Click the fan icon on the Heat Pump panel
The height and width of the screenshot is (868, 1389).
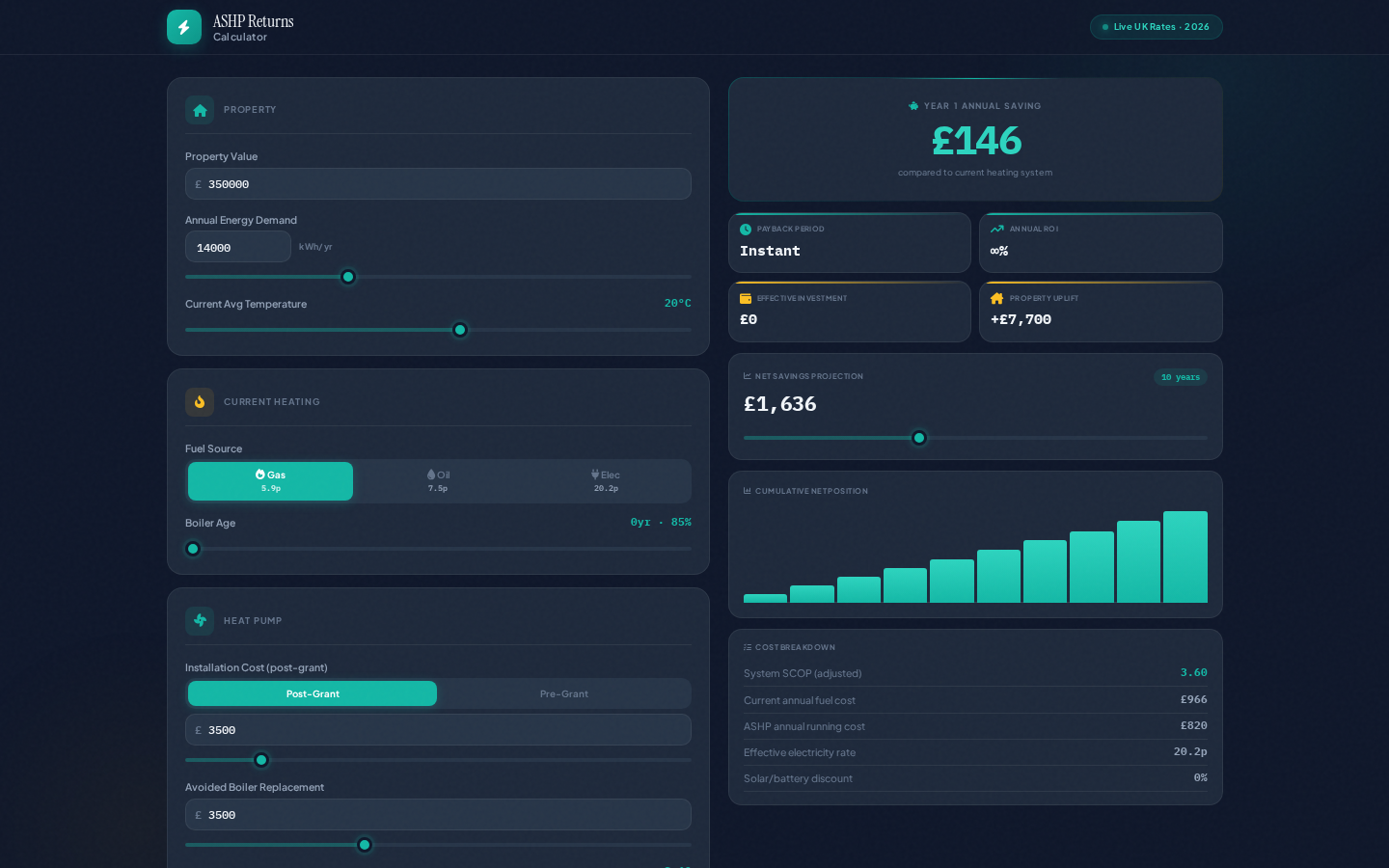coord(200,621)
